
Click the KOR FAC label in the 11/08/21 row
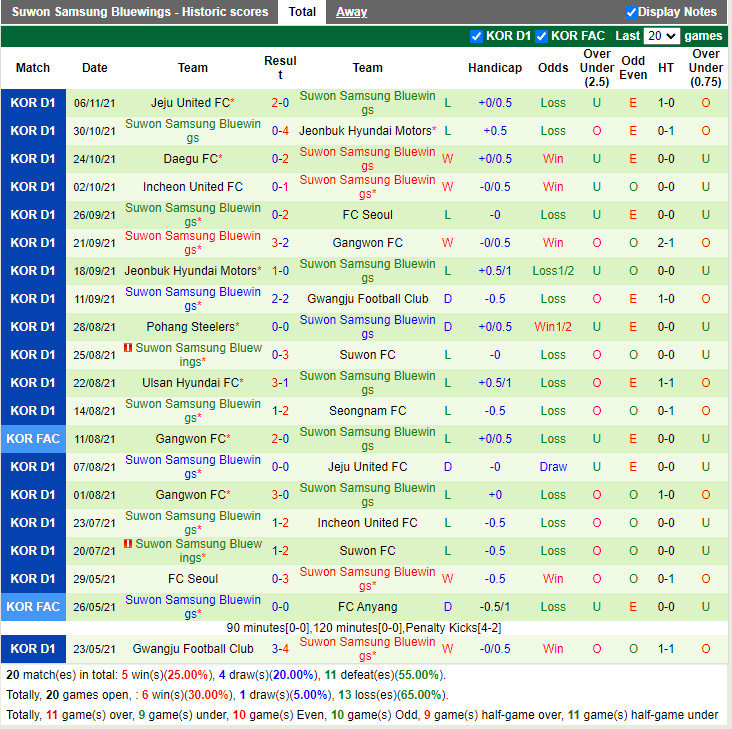coord(33,439)
